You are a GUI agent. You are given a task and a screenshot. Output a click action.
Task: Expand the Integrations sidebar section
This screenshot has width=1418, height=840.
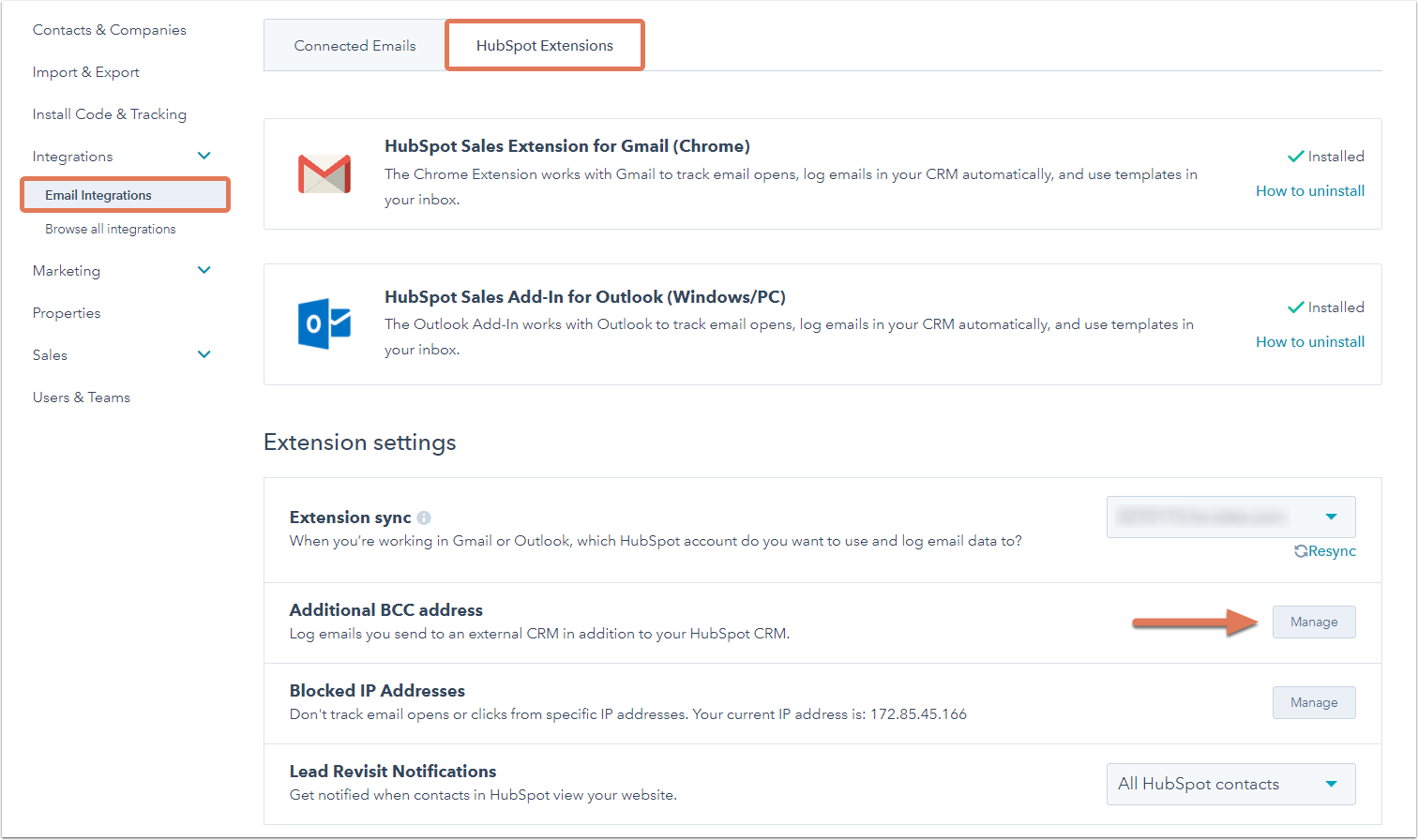[x=204, y=157]
